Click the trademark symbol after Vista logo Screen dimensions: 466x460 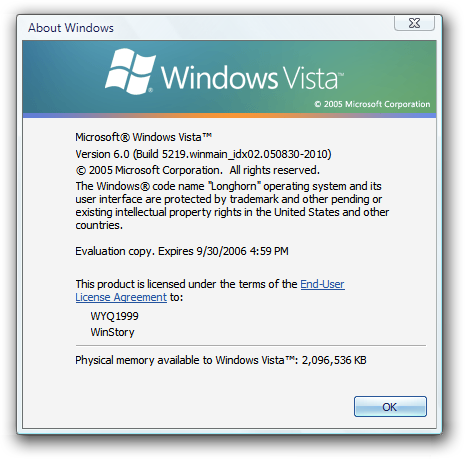[341, 73]
